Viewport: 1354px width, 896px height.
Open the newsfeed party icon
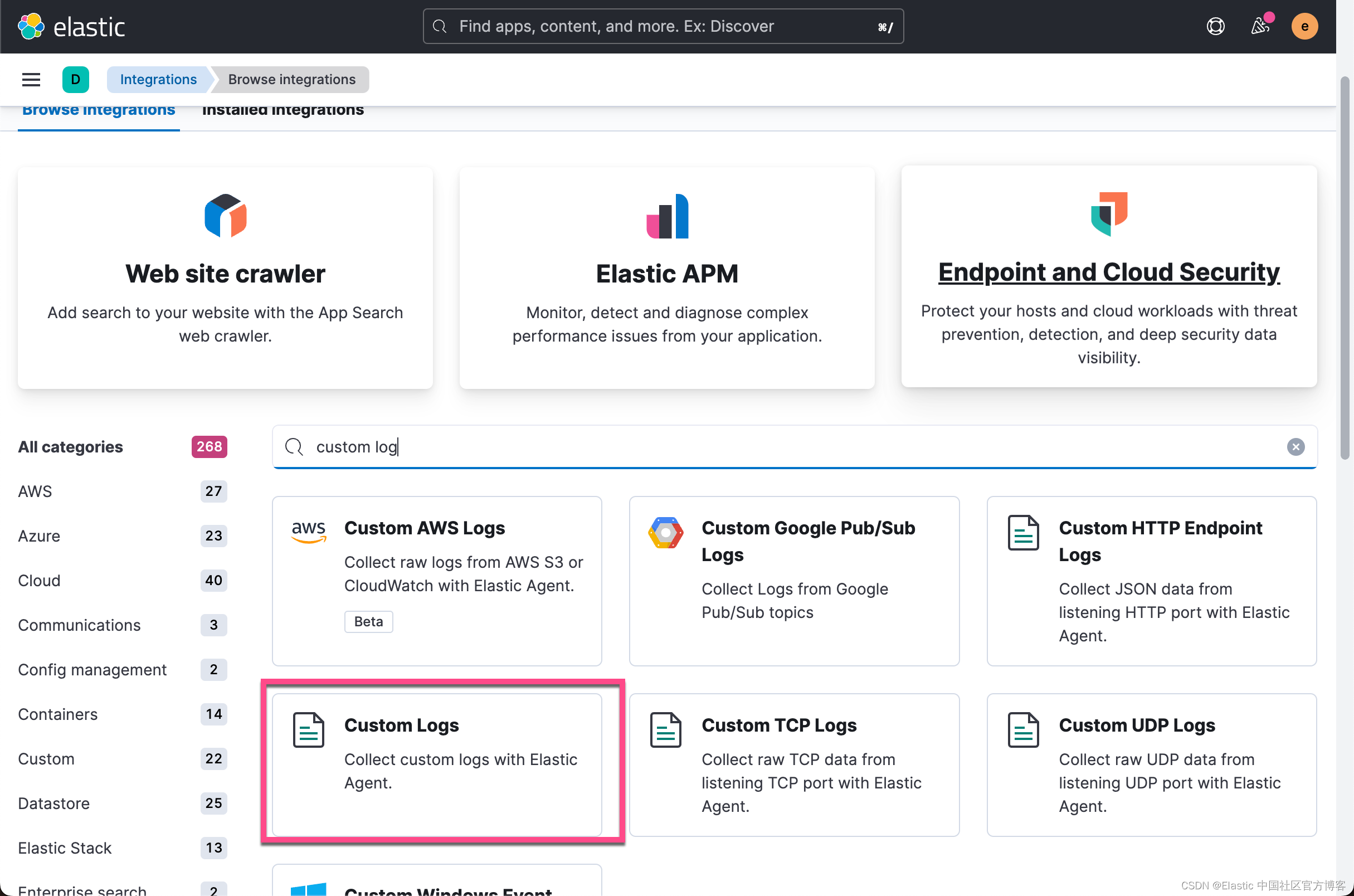coord(1260,26)
